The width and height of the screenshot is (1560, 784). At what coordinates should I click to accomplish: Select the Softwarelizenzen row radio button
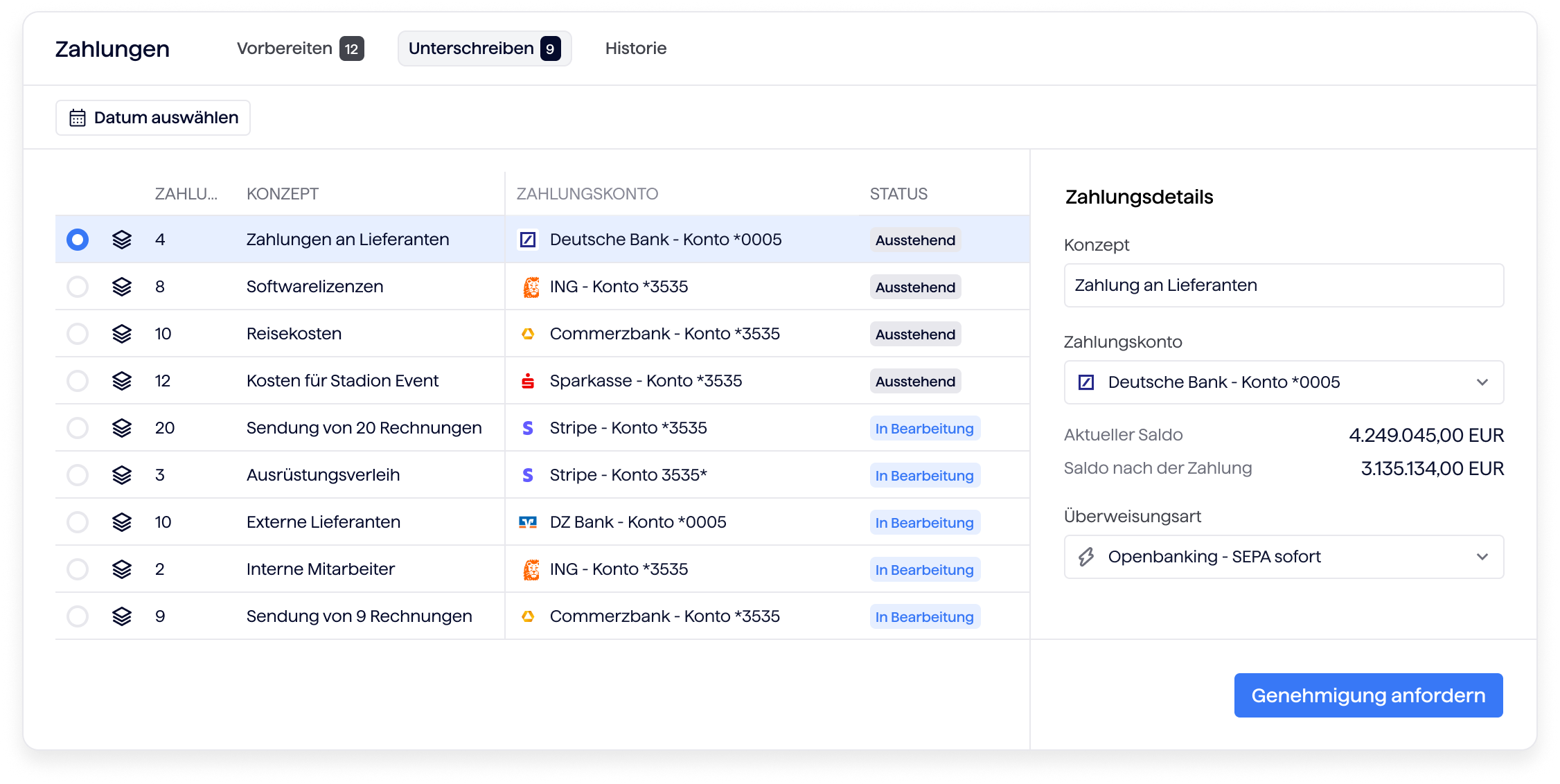coord(78,287)
